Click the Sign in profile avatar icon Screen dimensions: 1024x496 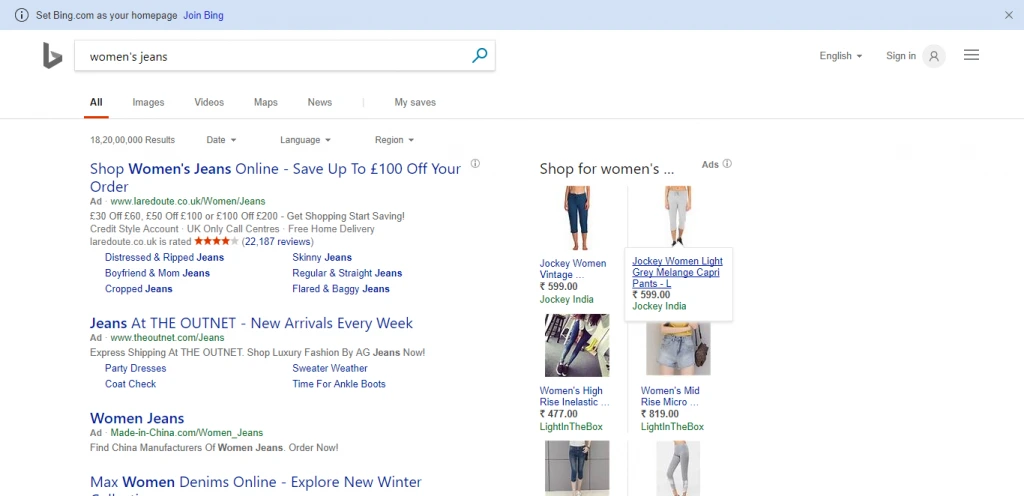[933, 56]
